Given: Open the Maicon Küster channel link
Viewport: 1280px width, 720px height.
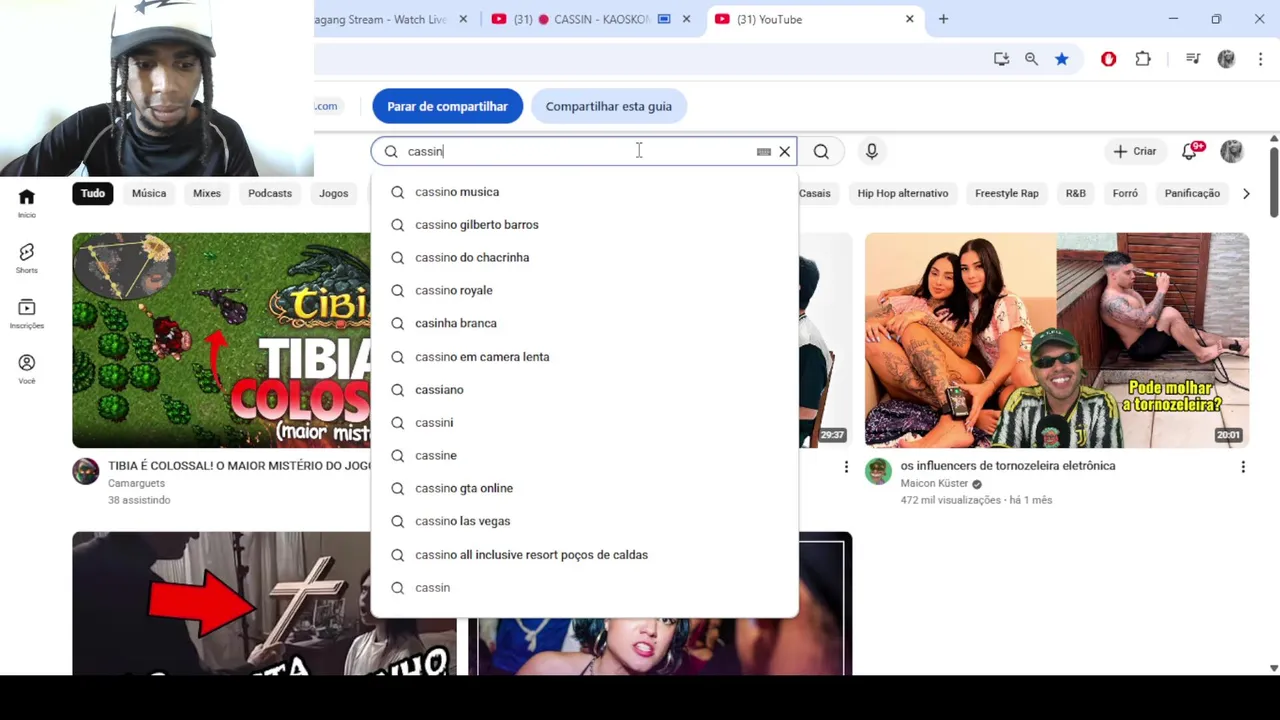Looking at the screenshot, I should pyautogui.click(x=934, y=484).
